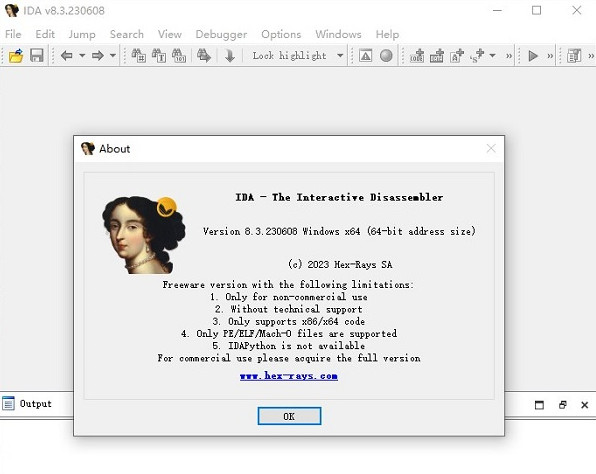The height and width of the screenshot is (474, 596).
Task: Open the Help menu
Action: click(x=387, y=34)
